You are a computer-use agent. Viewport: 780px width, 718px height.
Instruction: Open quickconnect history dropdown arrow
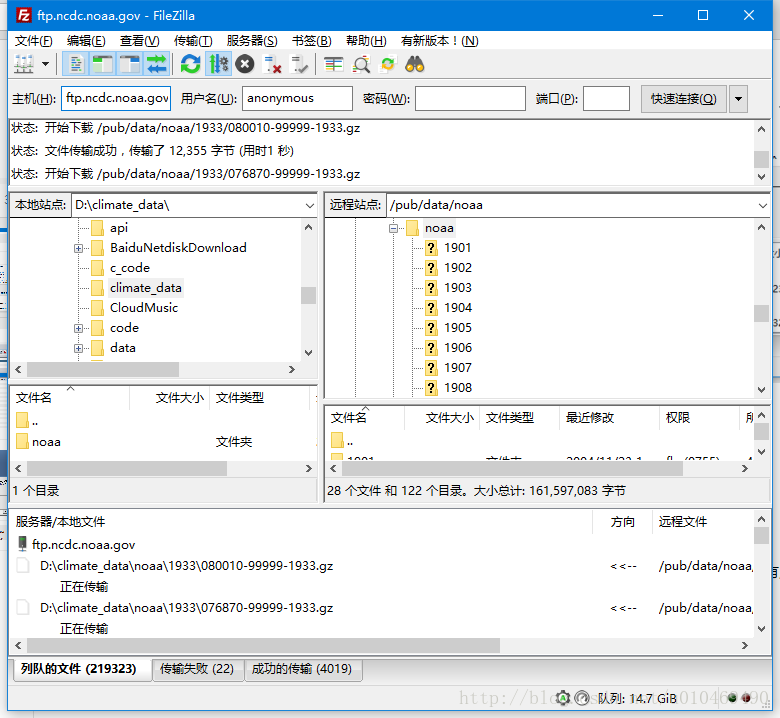click(x=739, y=99)
